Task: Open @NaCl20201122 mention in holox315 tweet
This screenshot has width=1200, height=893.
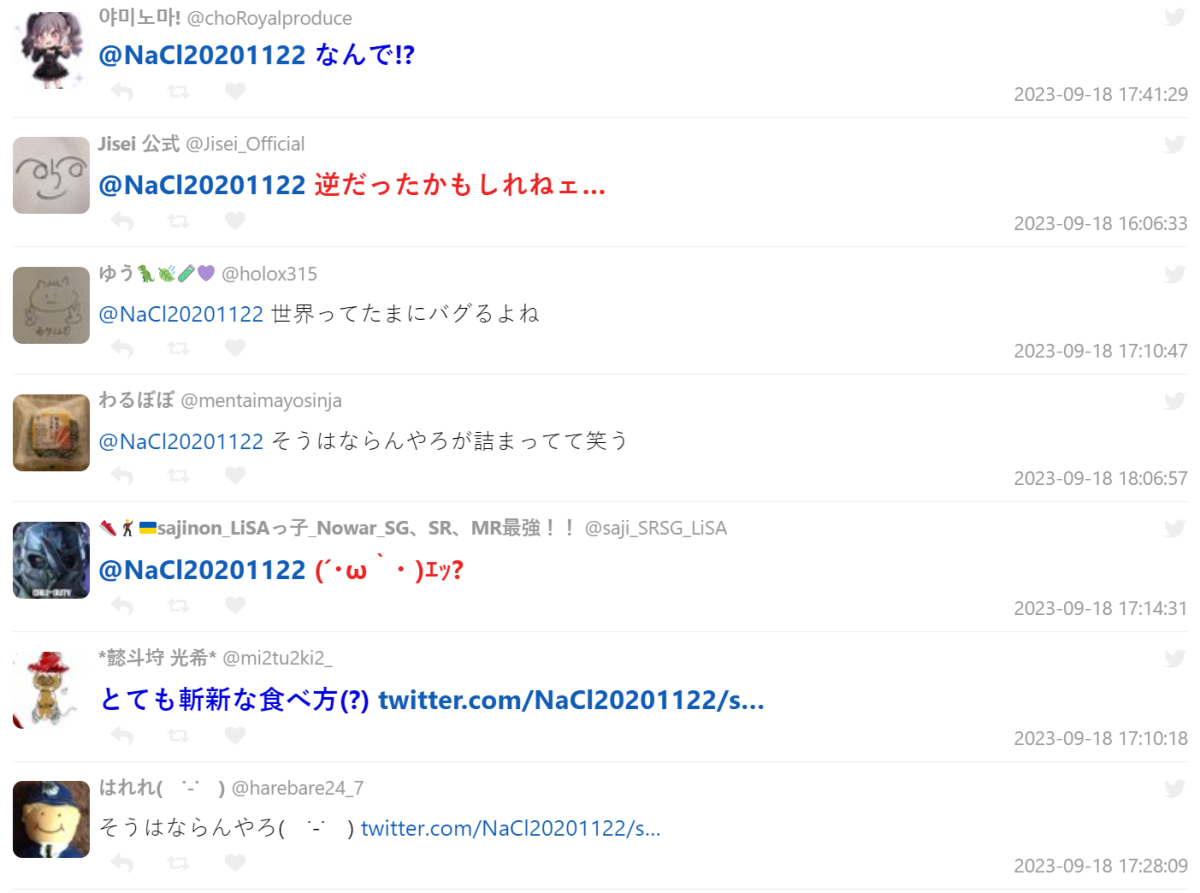Action: pos(181,314)
